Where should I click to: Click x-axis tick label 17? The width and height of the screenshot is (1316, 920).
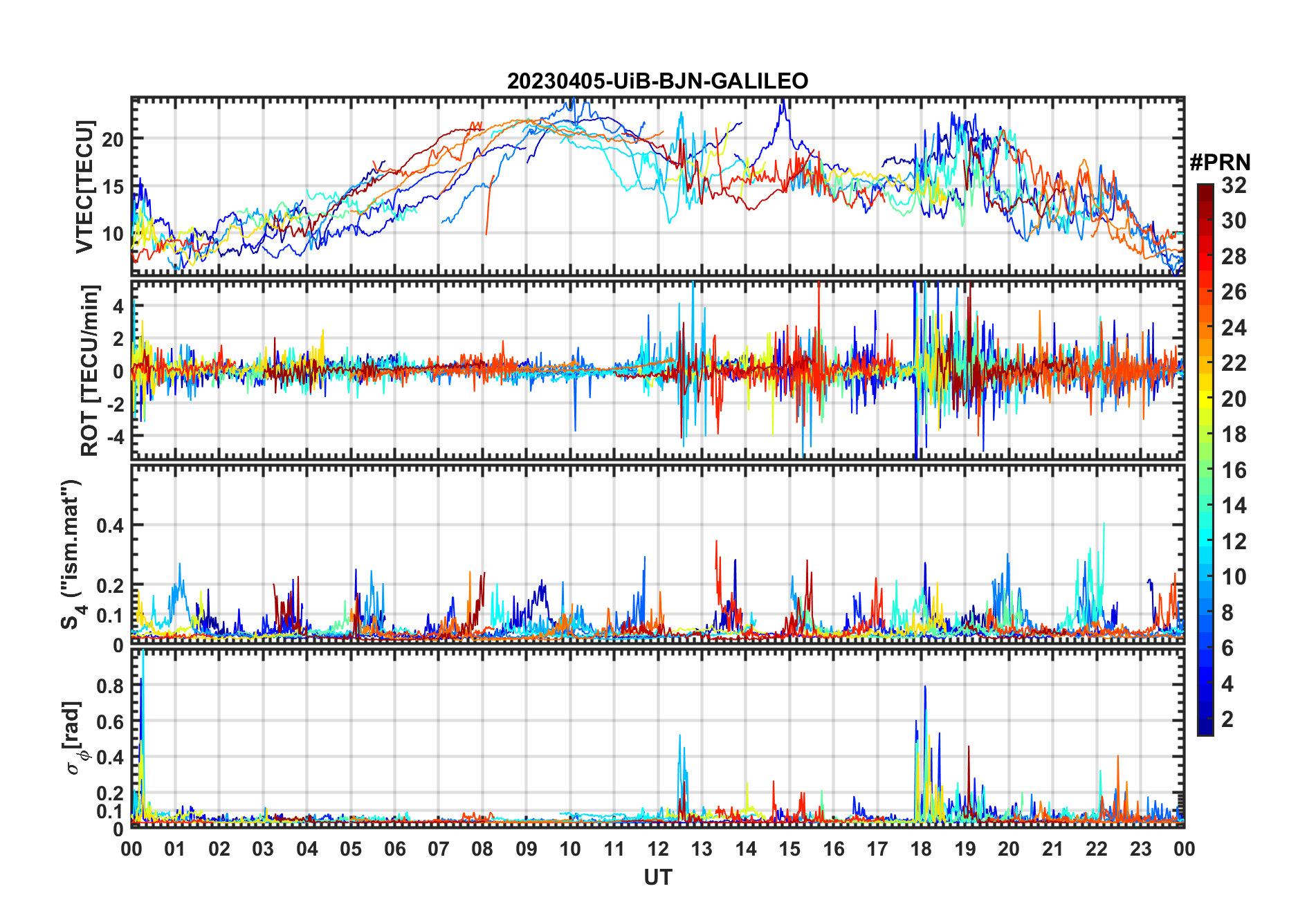[877, 849]
